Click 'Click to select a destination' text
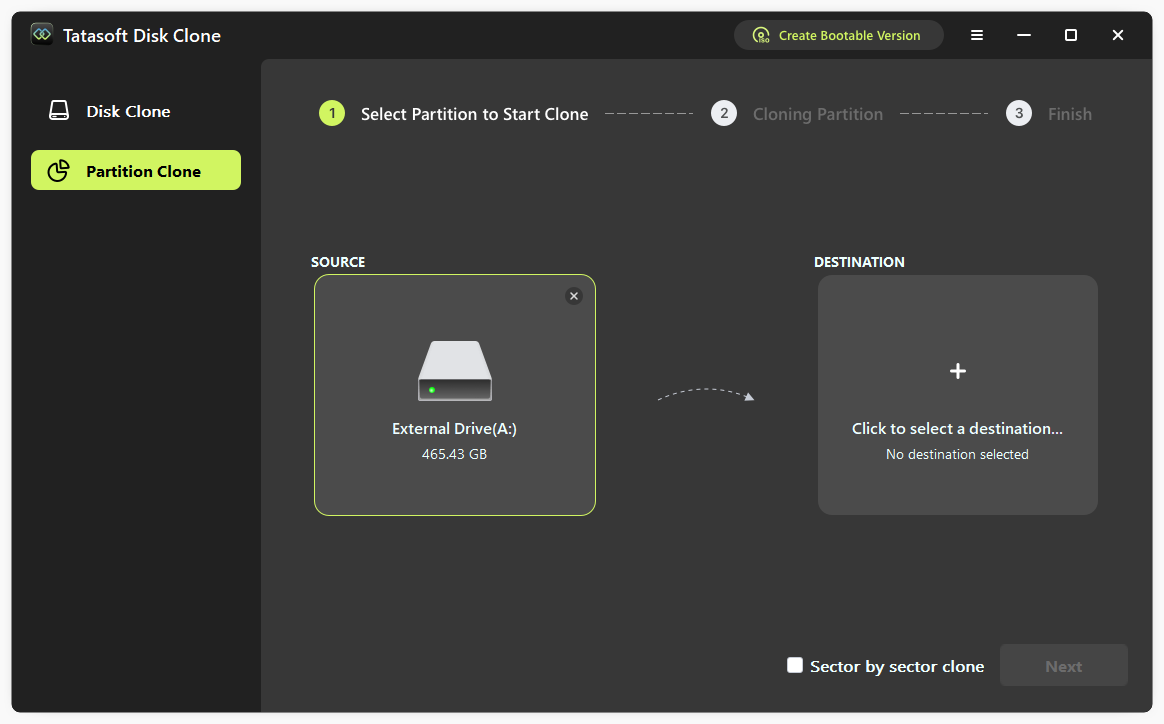Viewport: 1164px width, 724px height. (956, 428)
